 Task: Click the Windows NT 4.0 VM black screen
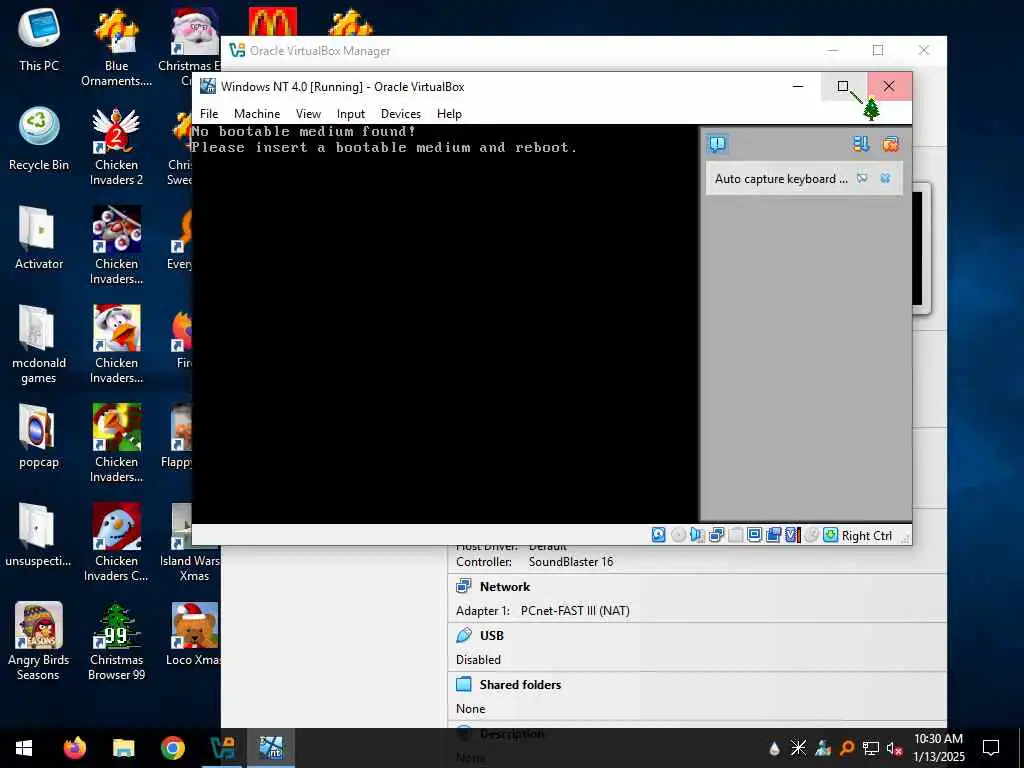click(445, 323)
